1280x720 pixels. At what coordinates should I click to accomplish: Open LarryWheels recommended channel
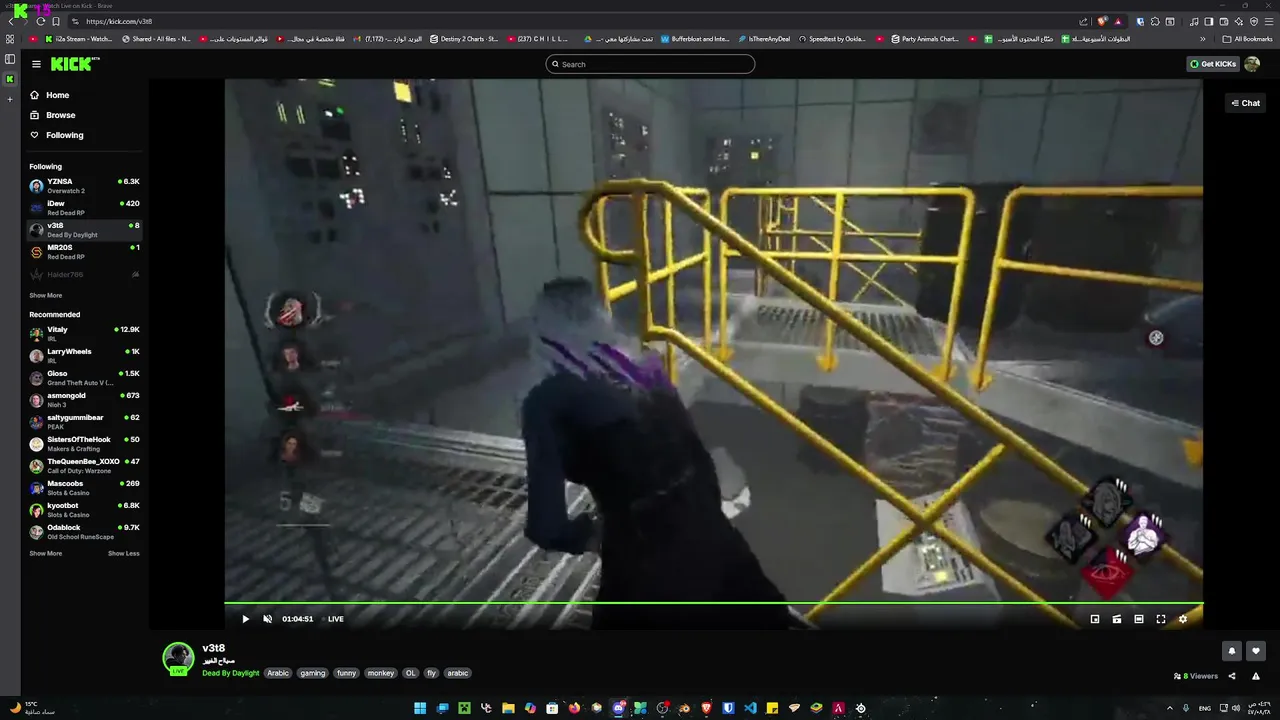tap(84, 356)
